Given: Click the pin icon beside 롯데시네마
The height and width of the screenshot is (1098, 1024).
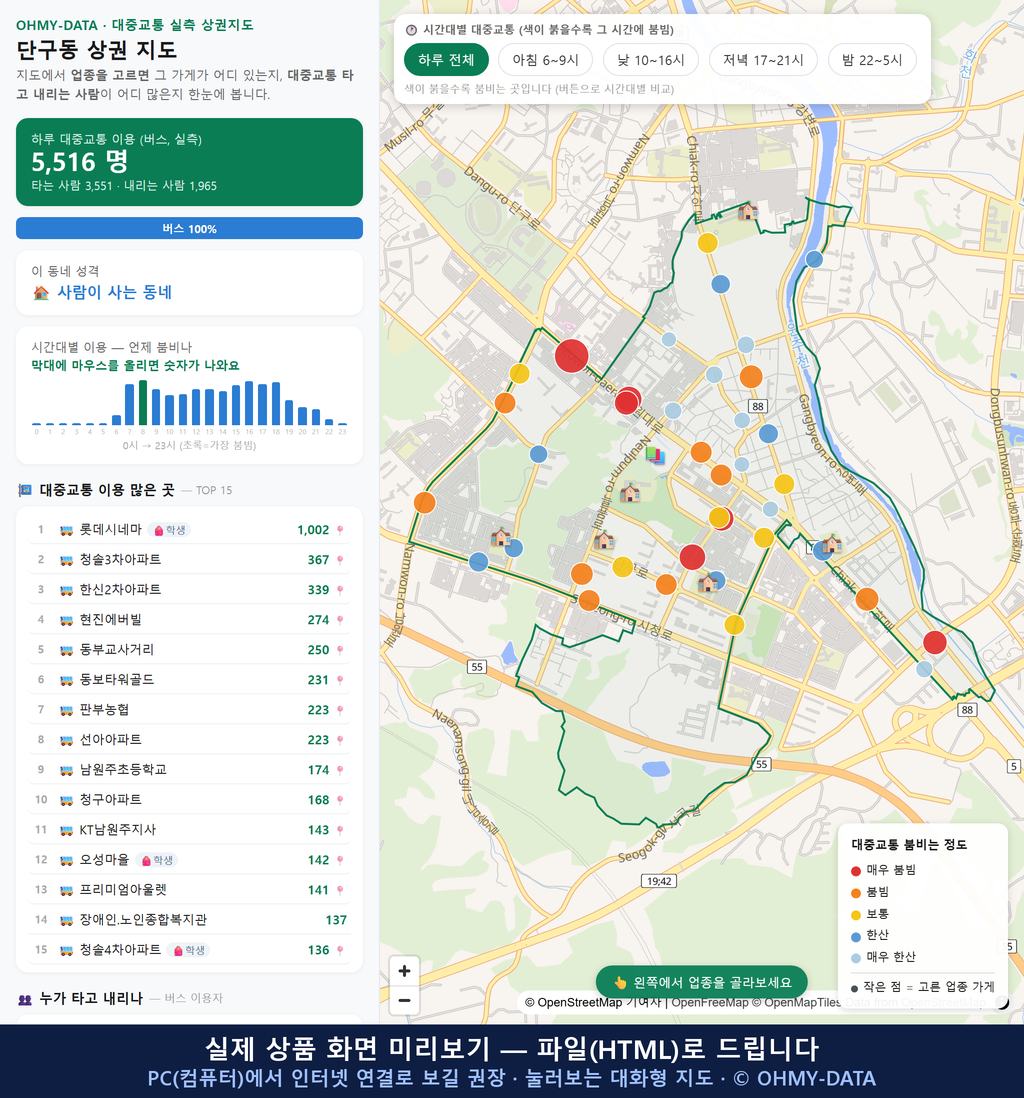Looking at the screenshot, I should coord(340,530).
